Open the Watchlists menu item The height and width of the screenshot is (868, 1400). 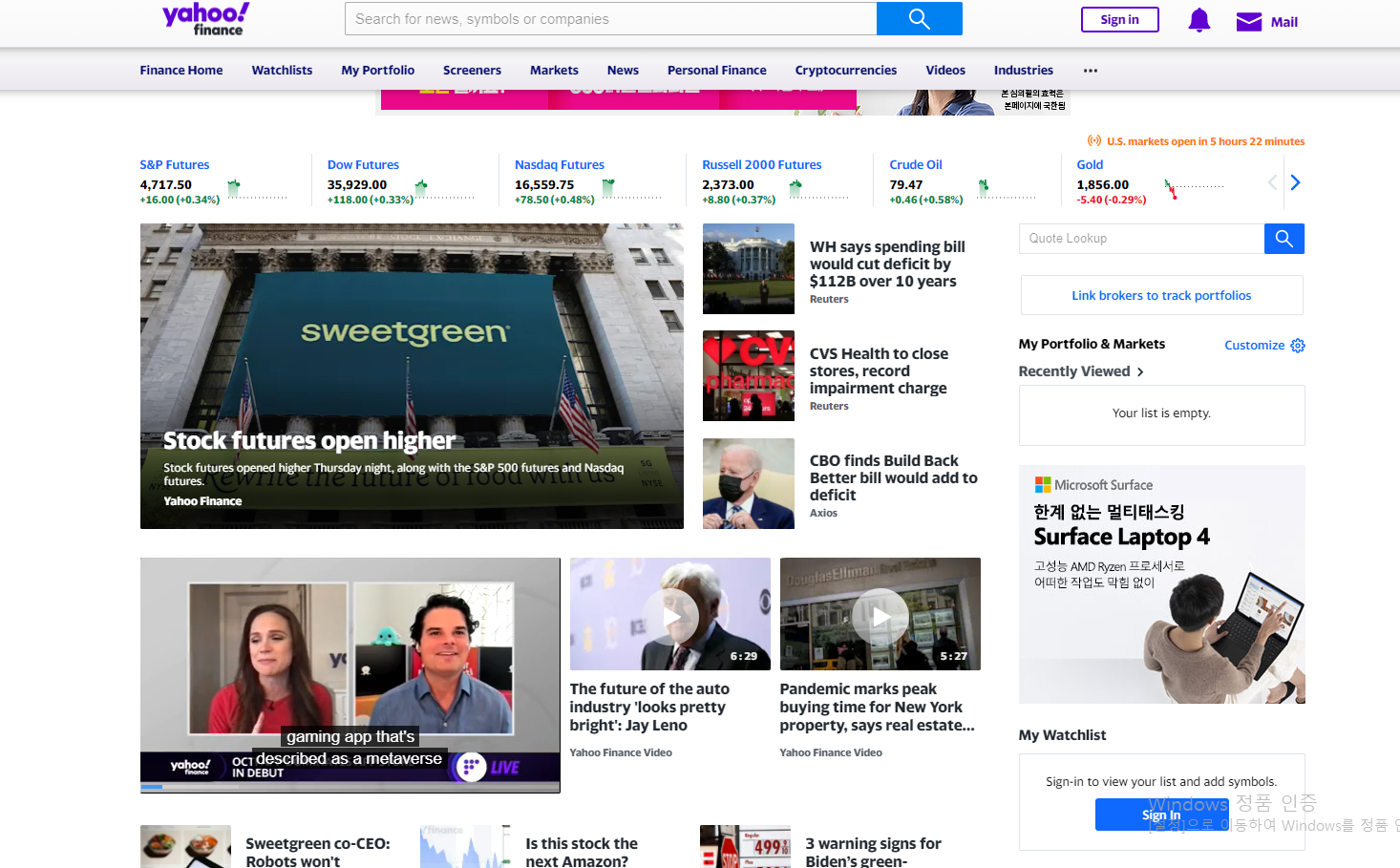click(282, 71)
